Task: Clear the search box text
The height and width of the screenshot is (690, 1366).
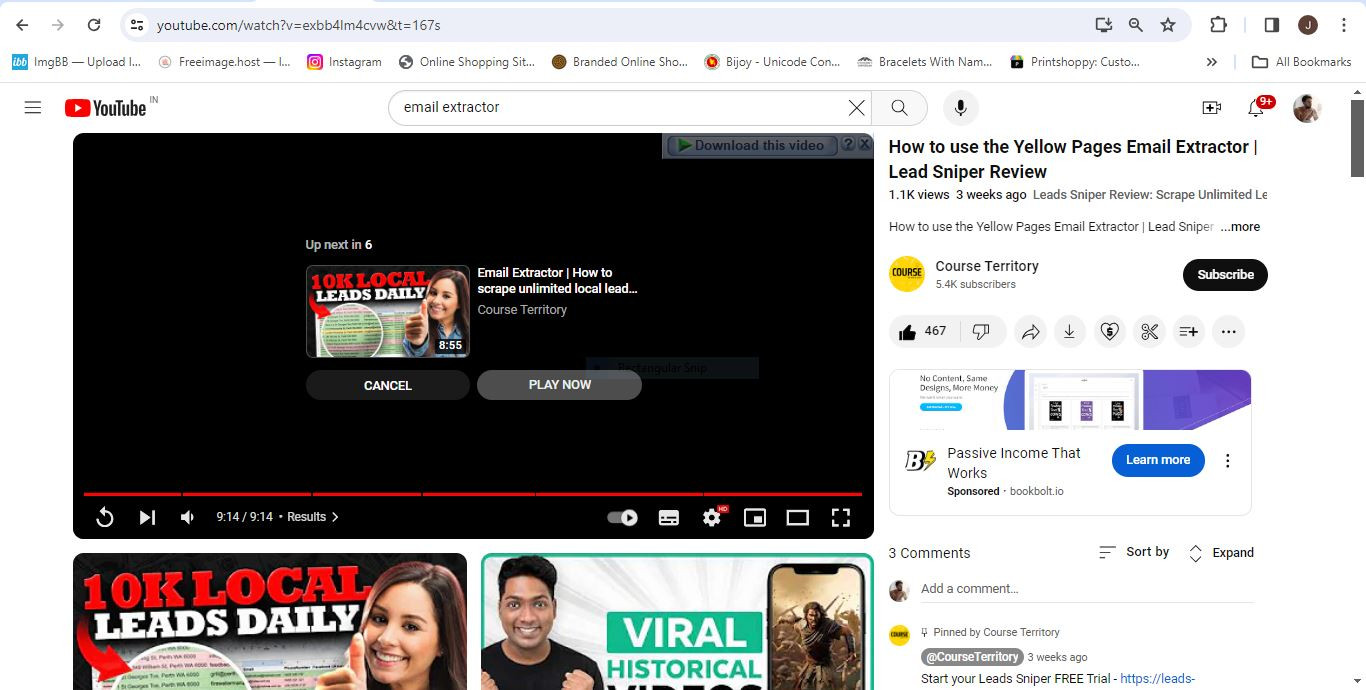Action: click(x=856, y=107)
